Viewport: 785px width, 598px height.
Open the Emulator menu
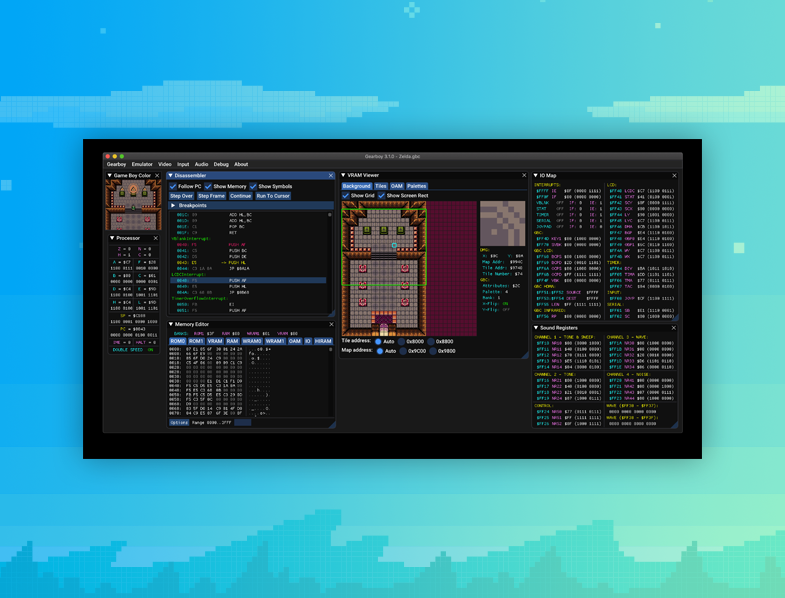[x=142, y=164]
